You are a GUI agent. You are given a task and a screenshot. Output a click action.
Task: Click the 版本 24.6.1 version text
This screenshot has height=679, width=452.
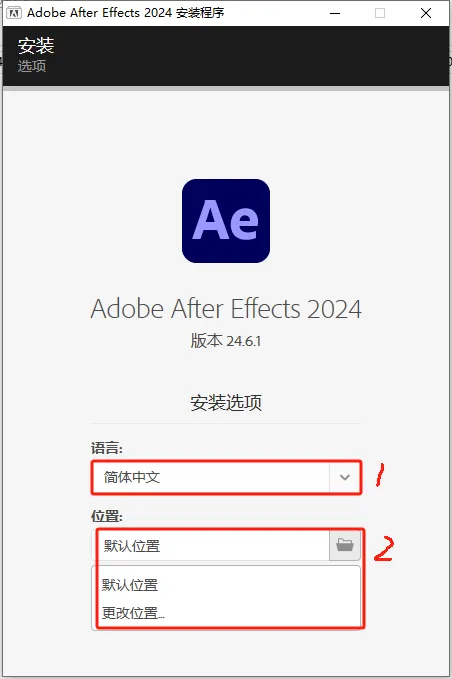coord(226,341)
